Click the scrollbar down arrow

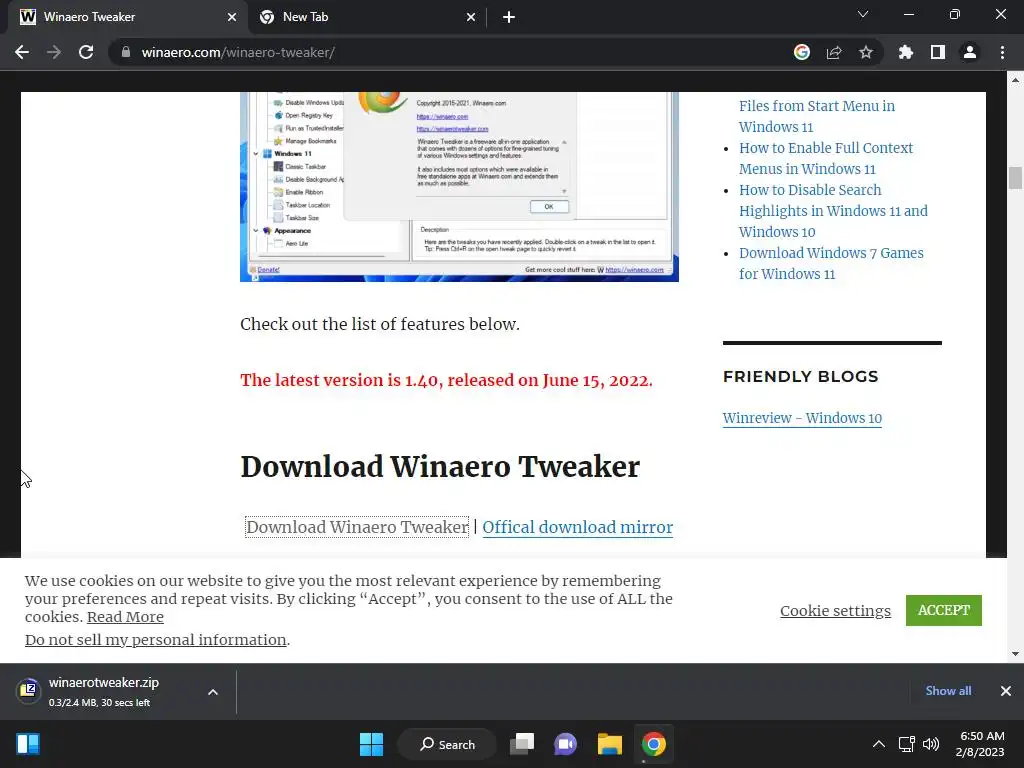pyautogui.click(x=1015, y=654)
